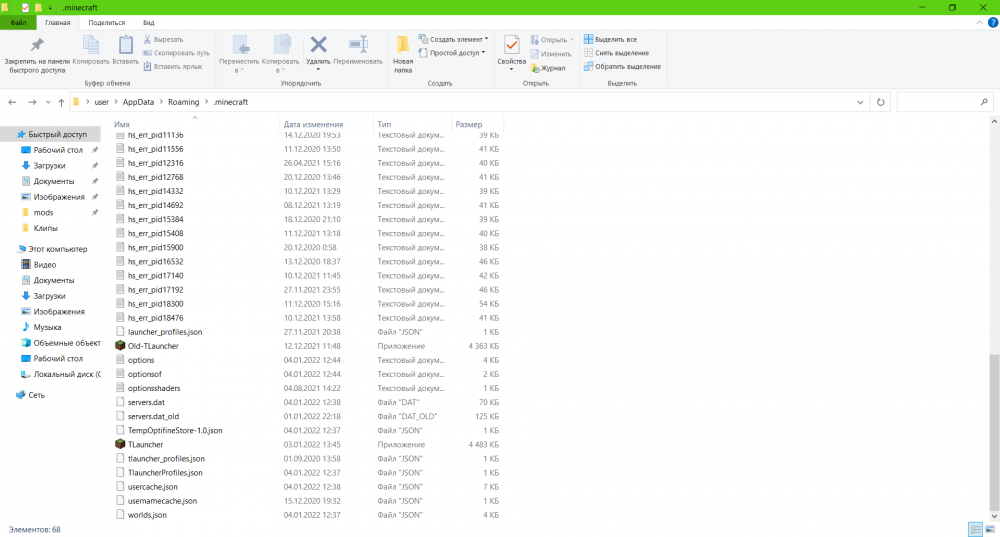Click the Refresh button by address bar
1000x537 pixels.
coord(880,102)
